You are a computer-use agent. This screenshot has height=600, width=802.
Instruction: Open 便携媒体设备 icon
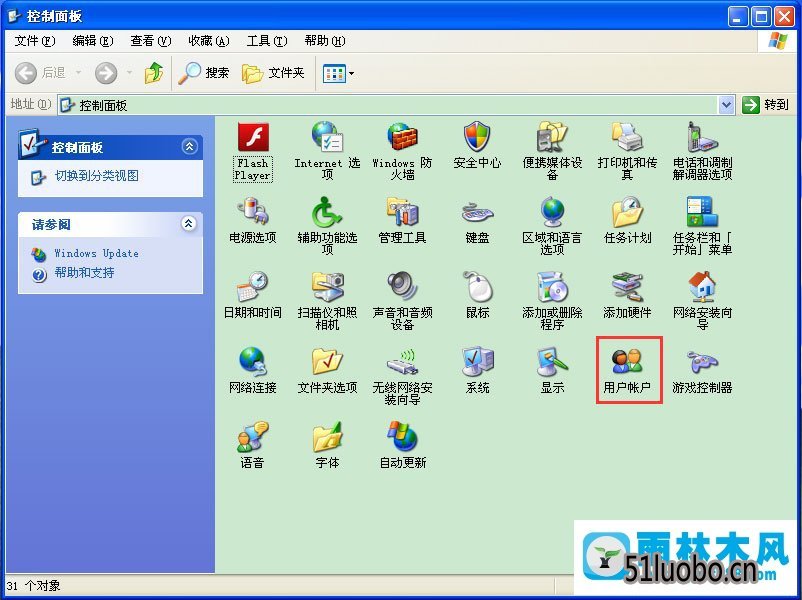552,151
